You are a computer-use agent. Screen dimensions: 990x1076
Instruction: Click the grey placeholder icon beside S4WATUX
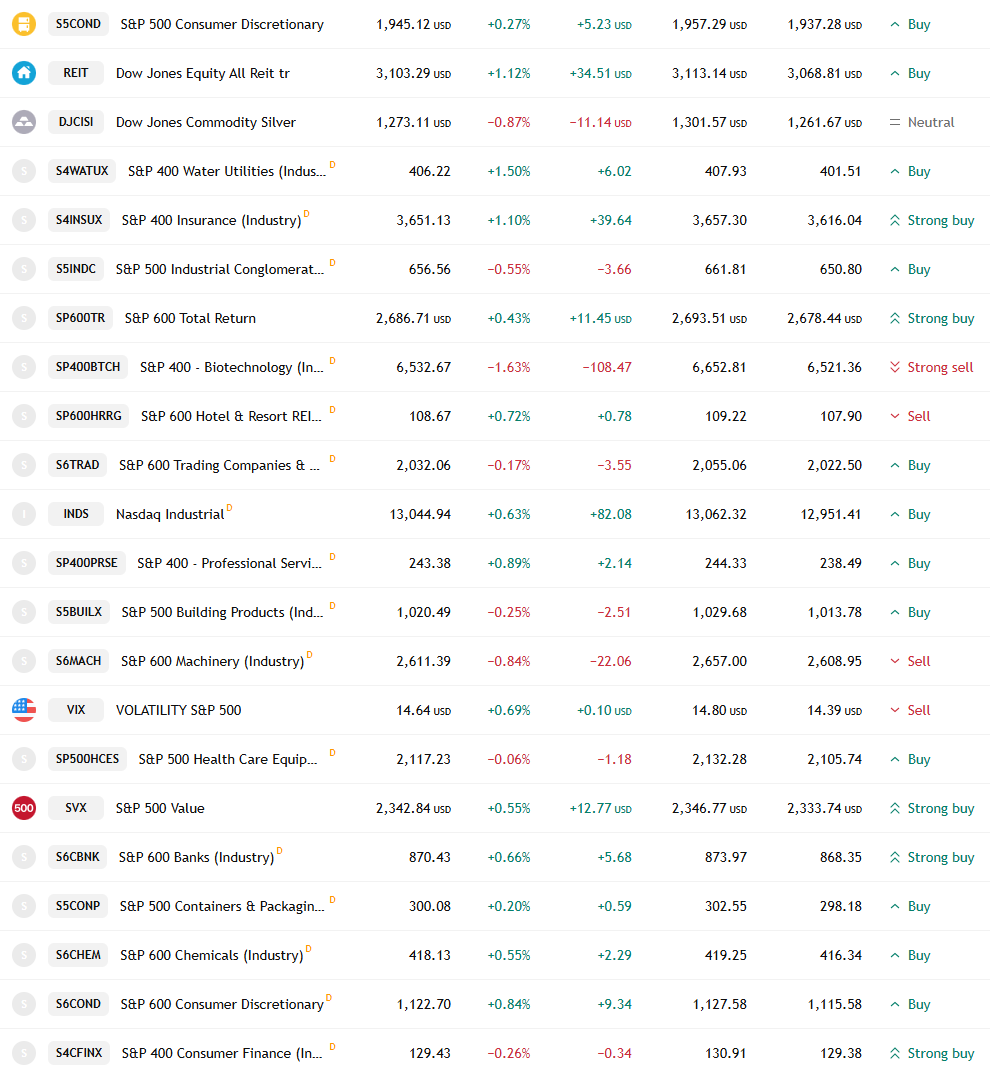click(x=24, y=171)
